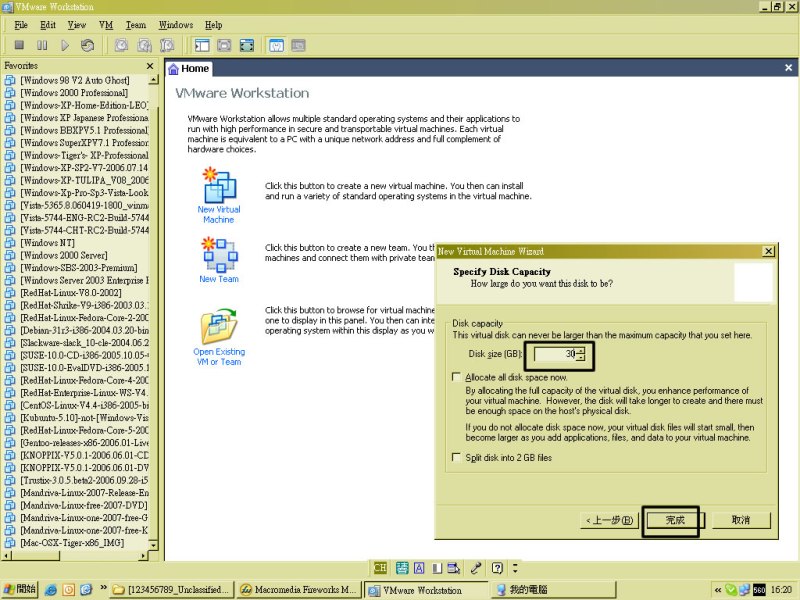
Task: Click Favorites horizontal scrollbar right arrow
Action: click(143, 556)
